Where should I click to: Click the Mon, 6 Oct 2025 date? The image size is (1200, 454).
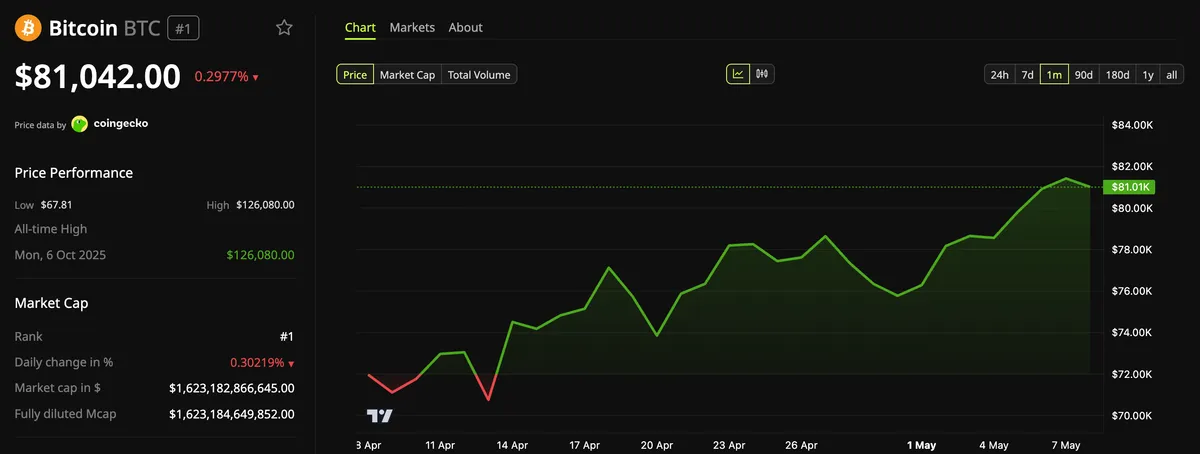click(60, 255)
